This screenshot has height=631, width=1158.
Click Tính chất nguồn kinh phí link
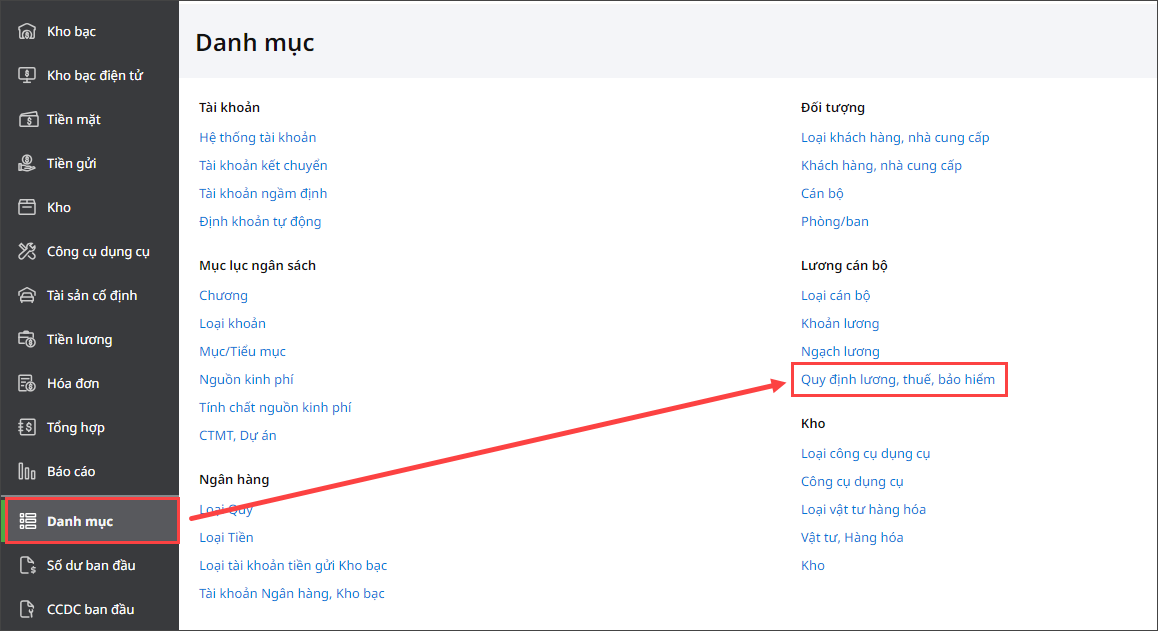pos(275,408)
